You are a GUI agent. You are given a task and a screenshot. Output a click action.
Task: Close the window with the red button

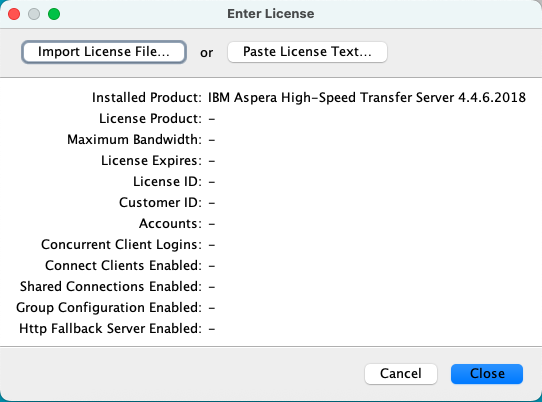14,14
